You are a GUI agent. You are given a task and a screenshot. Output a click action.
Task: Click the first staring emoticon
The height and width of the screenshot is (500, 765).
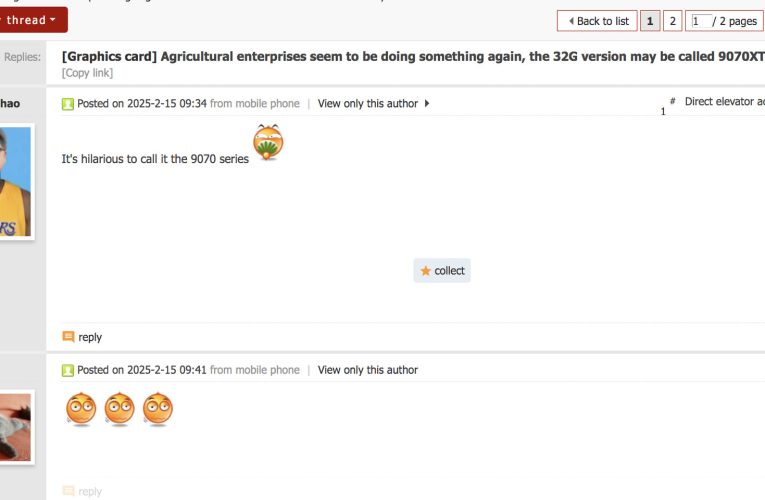(81, 409)
